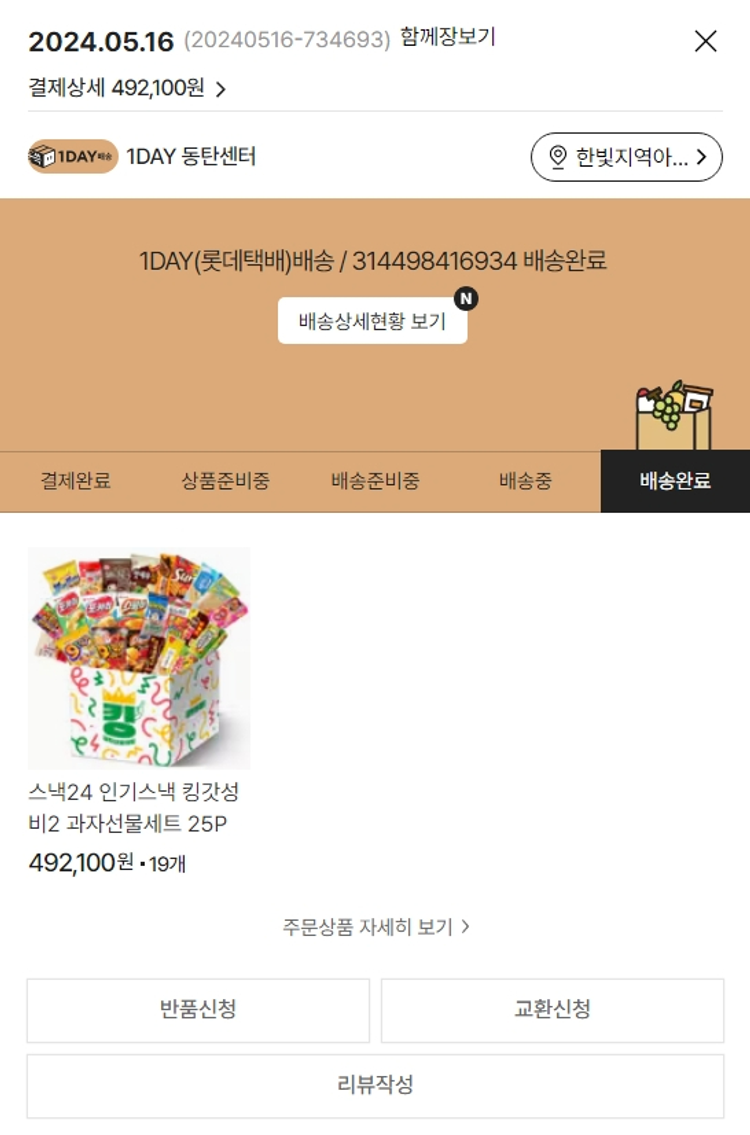Open product name 스낵24 인기스낵 킹갓성비2

click(133, 808)
